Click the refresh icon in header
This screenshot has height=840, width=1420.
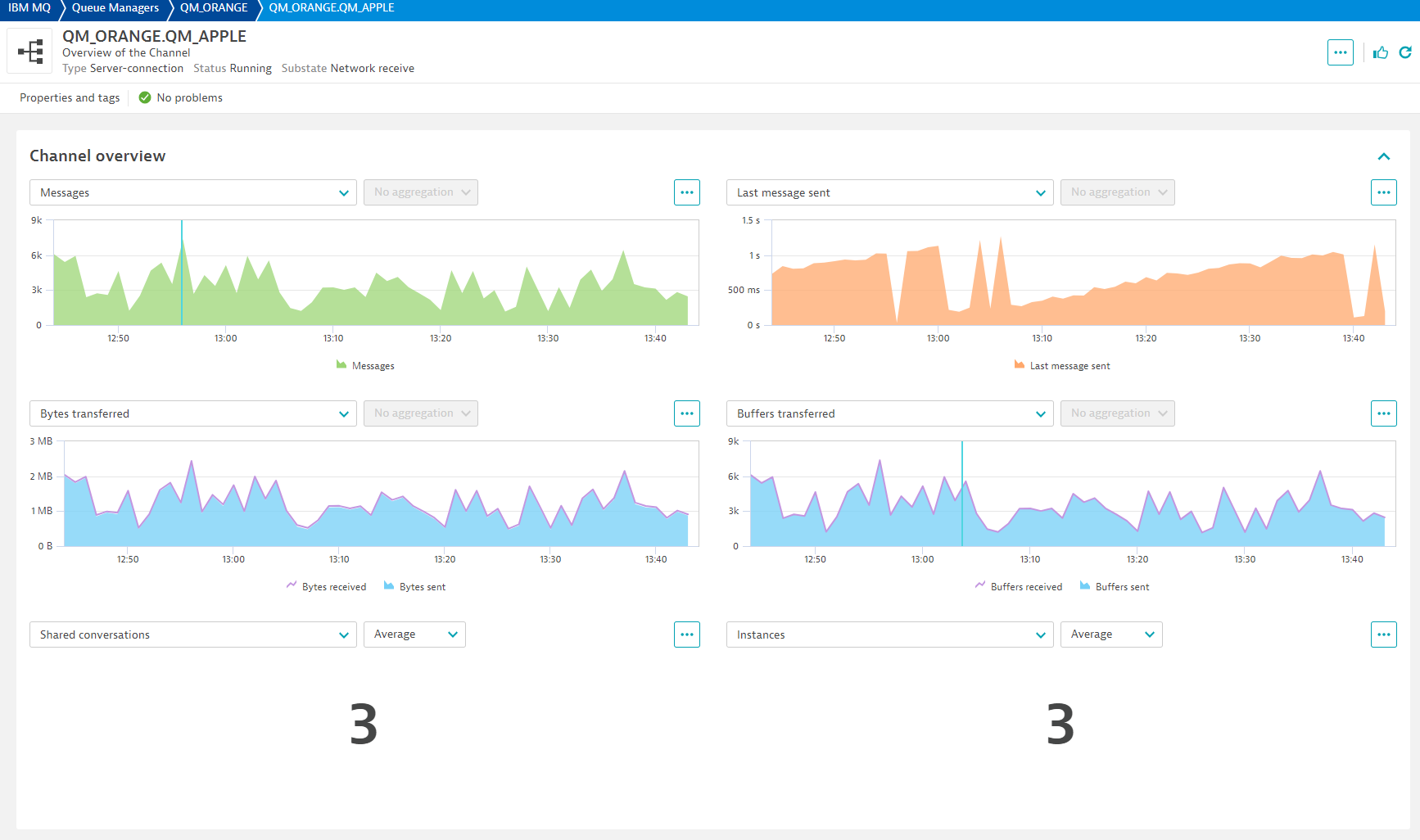(x=1405, y=52)
